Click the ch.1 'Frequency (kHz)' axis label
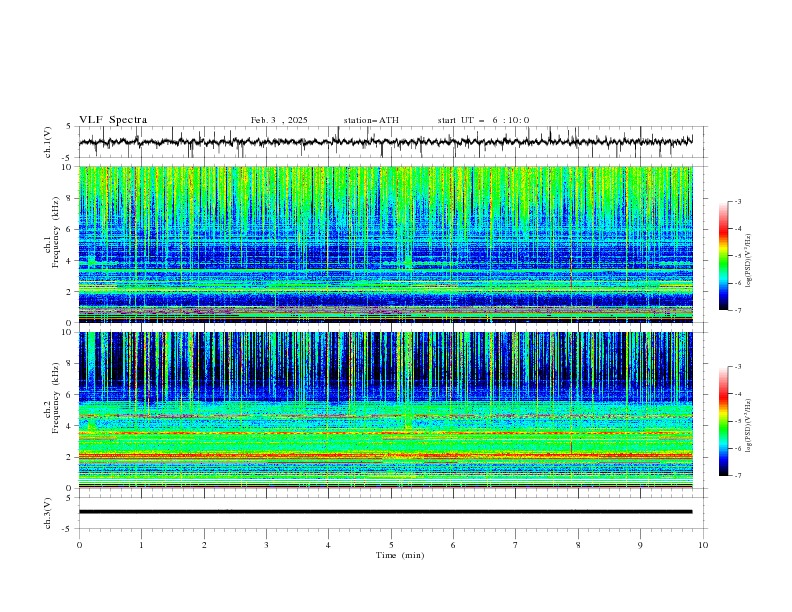Viewport: 792px width, 612px height. click(x=56, y=232)
